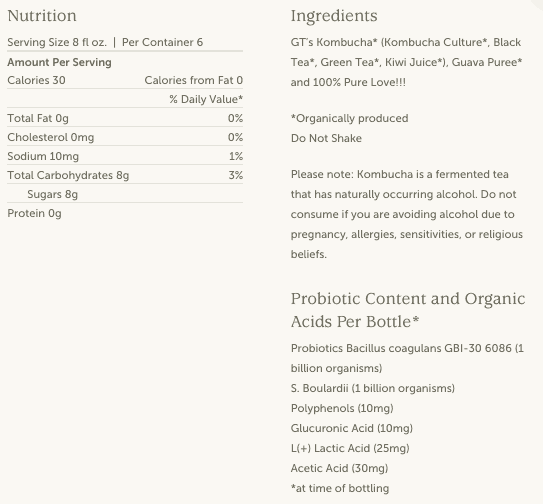Click the *at time of bottling footnote
This screenshot has width=543, height=504.
click(x=340, y=488)
